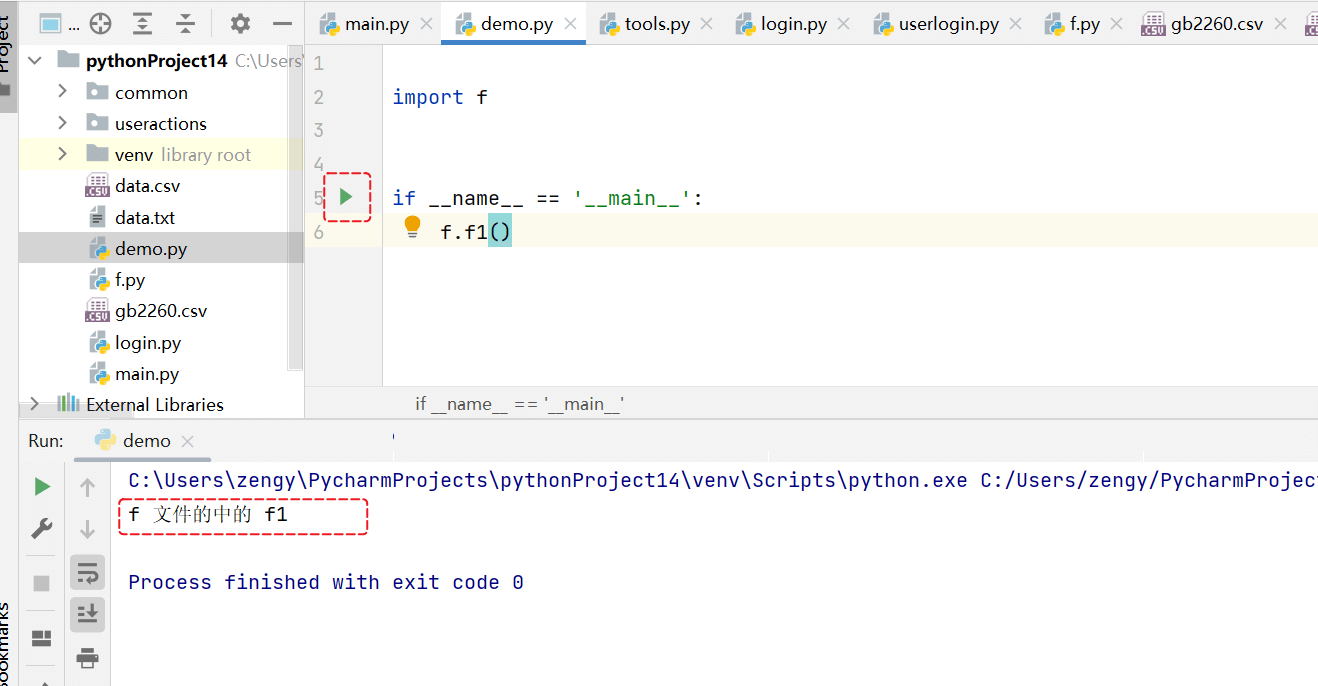Run script from line 5 gutter arrow

(346, 196)
